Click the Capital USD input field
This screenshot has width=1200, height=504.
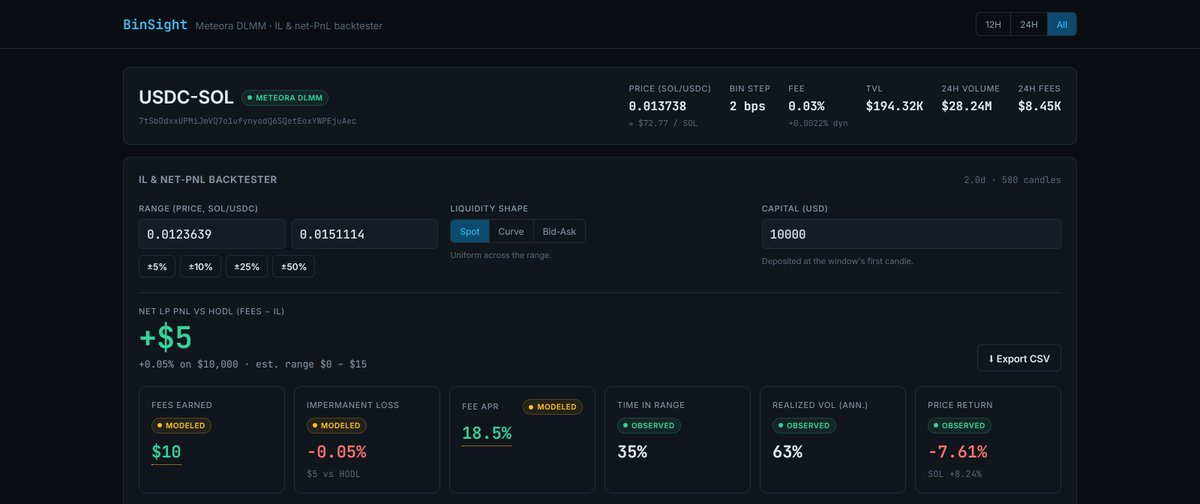(911, 234)
